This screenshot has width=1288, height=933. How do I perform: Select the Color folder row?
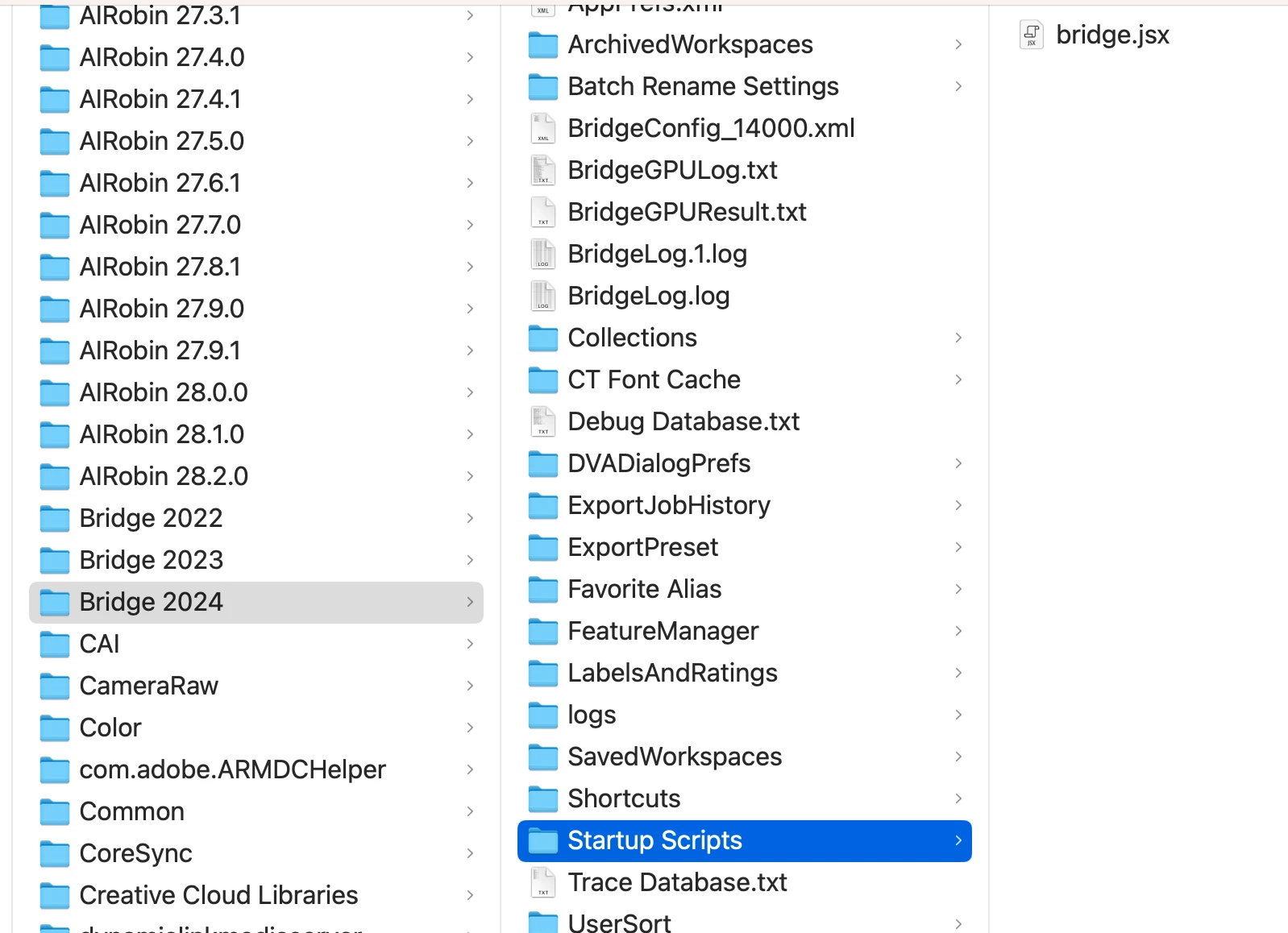click(256, 728)
